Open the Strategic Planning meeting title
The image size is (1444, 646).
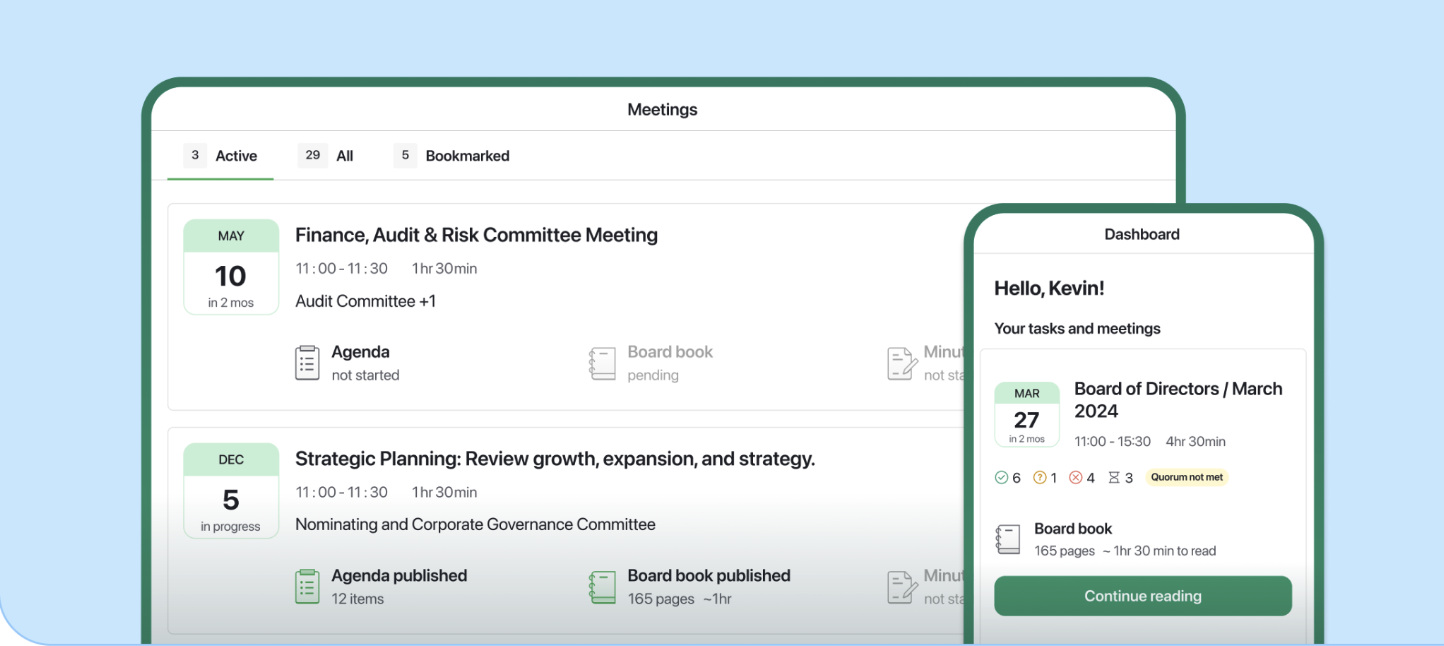pyautogui.click(x=554, y=459)
